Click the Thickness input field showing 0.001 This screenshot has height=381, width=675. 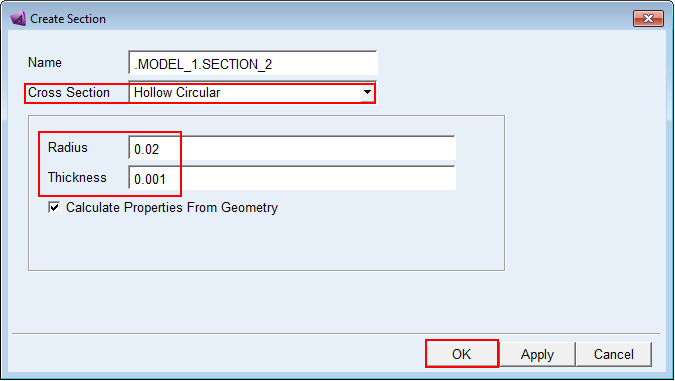(x=292, y=178)
